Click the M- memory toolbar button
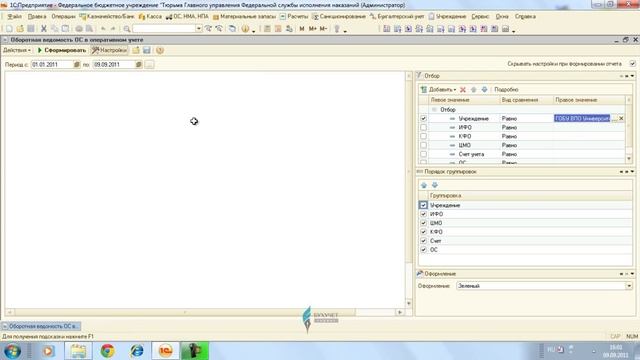The width and height of the screenshot is (640, 360). point(323,29)
